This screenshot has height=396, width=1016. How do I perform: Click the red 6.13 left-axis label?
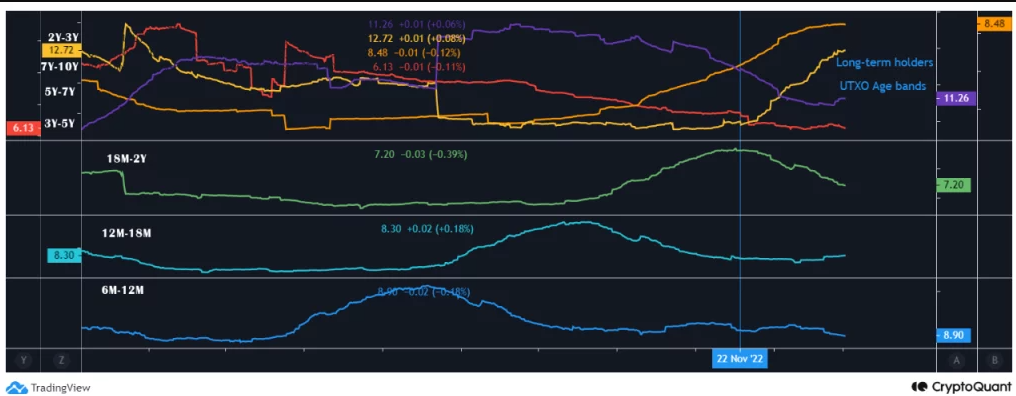tap(23, 128)
